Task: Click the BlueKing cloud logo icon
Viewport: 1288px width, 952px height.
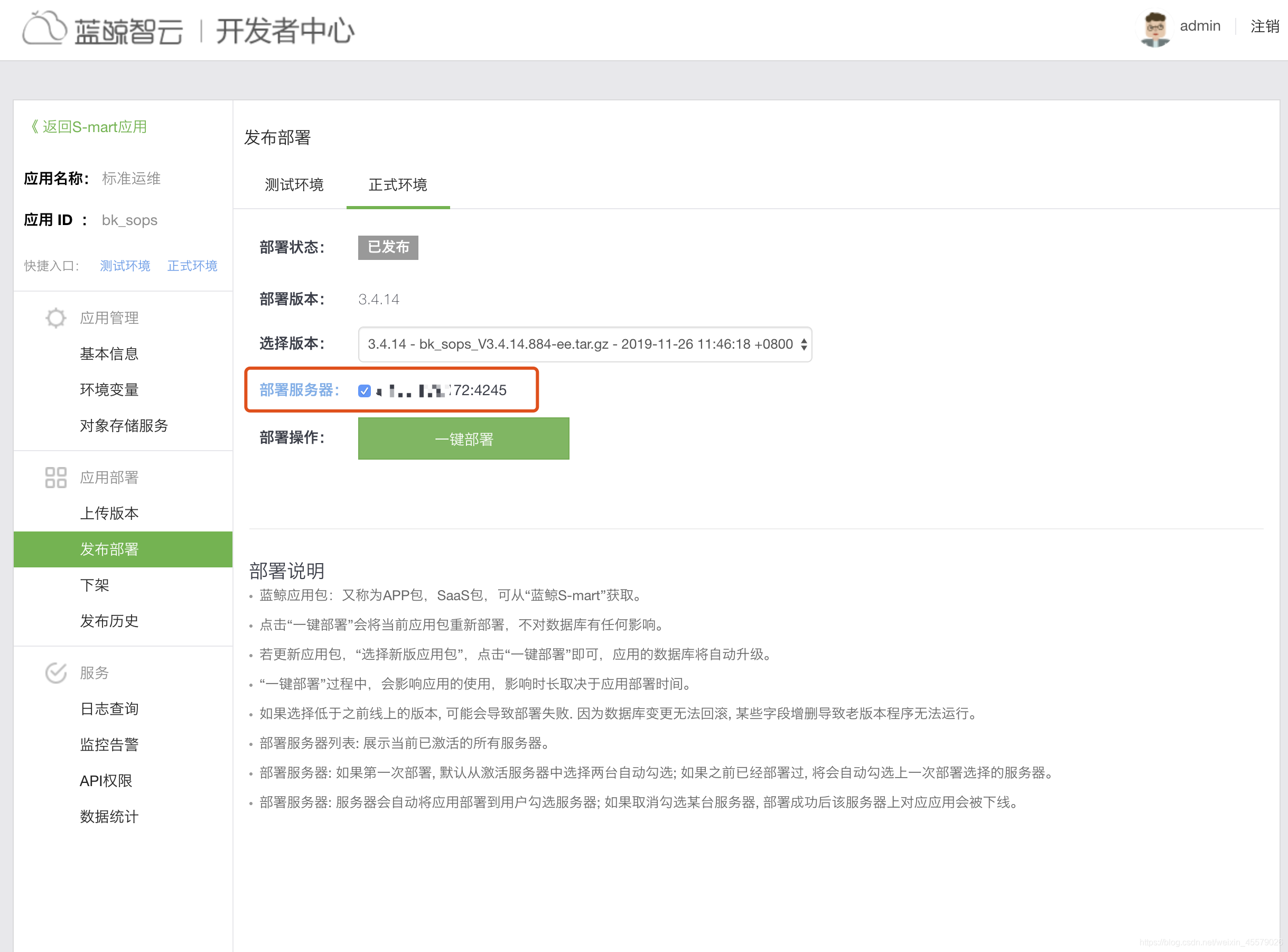Action: point(44,28)
